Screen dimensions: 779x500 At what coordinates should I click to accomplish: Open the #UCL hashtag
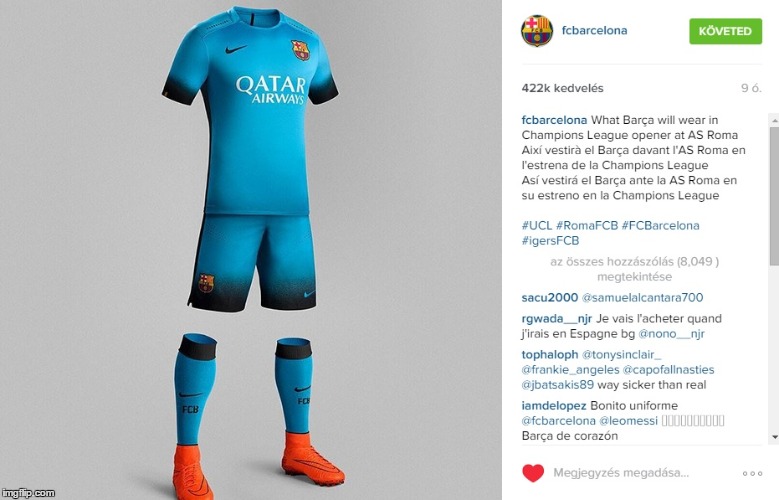pyautogui.click(x=537, y=225)
